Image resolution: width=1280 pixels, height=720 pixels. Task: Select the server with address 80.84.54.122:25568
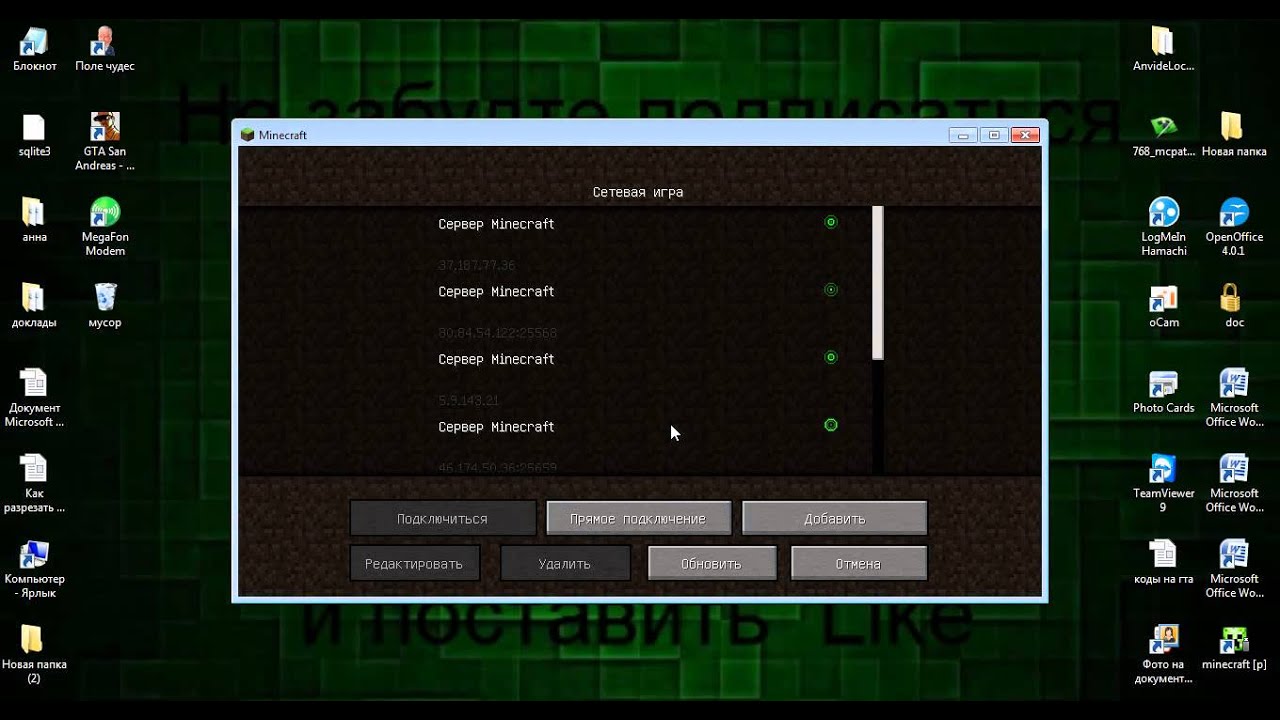(x=638, y=312)
